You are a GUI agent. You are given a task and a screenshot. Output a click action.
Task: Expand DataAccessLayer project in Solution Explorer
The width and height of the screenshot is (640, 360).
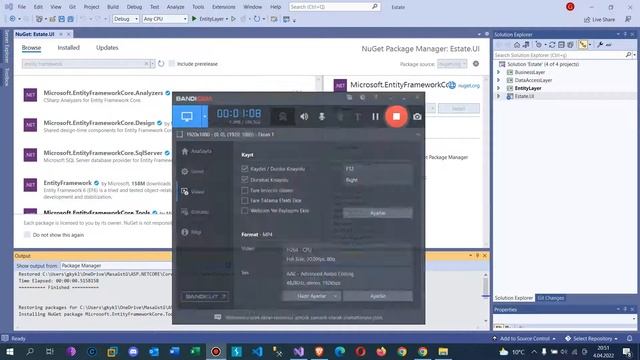pyautogui.click(x=499, y=80)
